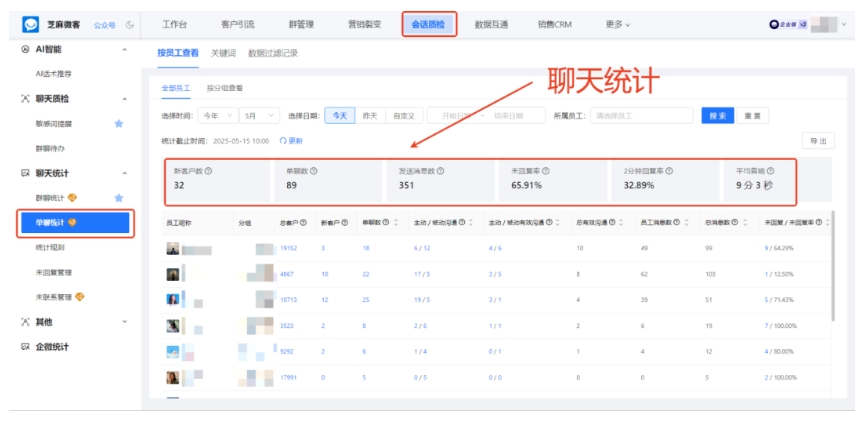The image size is (864, 422).
Task: Sort the table by 总消息数 column
Action: (x=746, y=223)
